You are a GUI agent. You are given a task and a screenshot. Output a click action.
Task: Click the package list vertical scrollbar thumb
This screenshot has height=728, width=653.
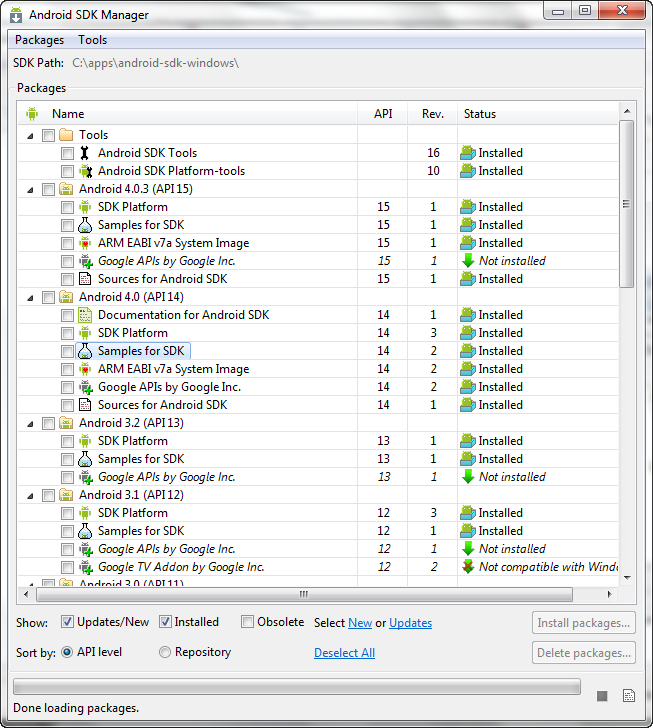coord(627,204)
